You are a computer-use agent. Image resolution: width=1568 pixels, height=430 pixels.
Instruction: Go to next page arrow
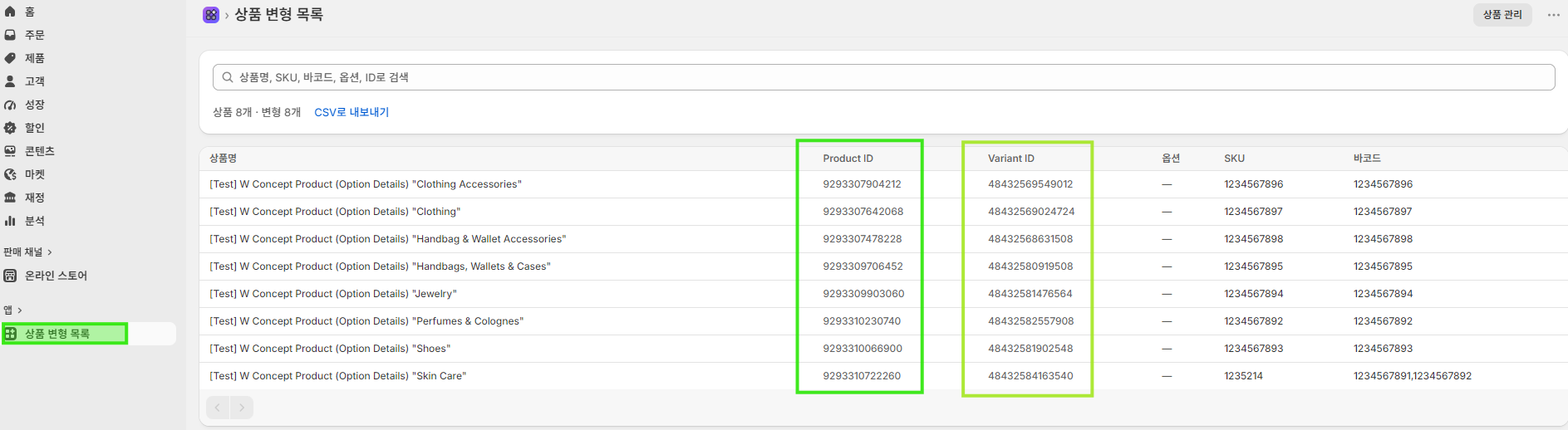pos(242,408)
